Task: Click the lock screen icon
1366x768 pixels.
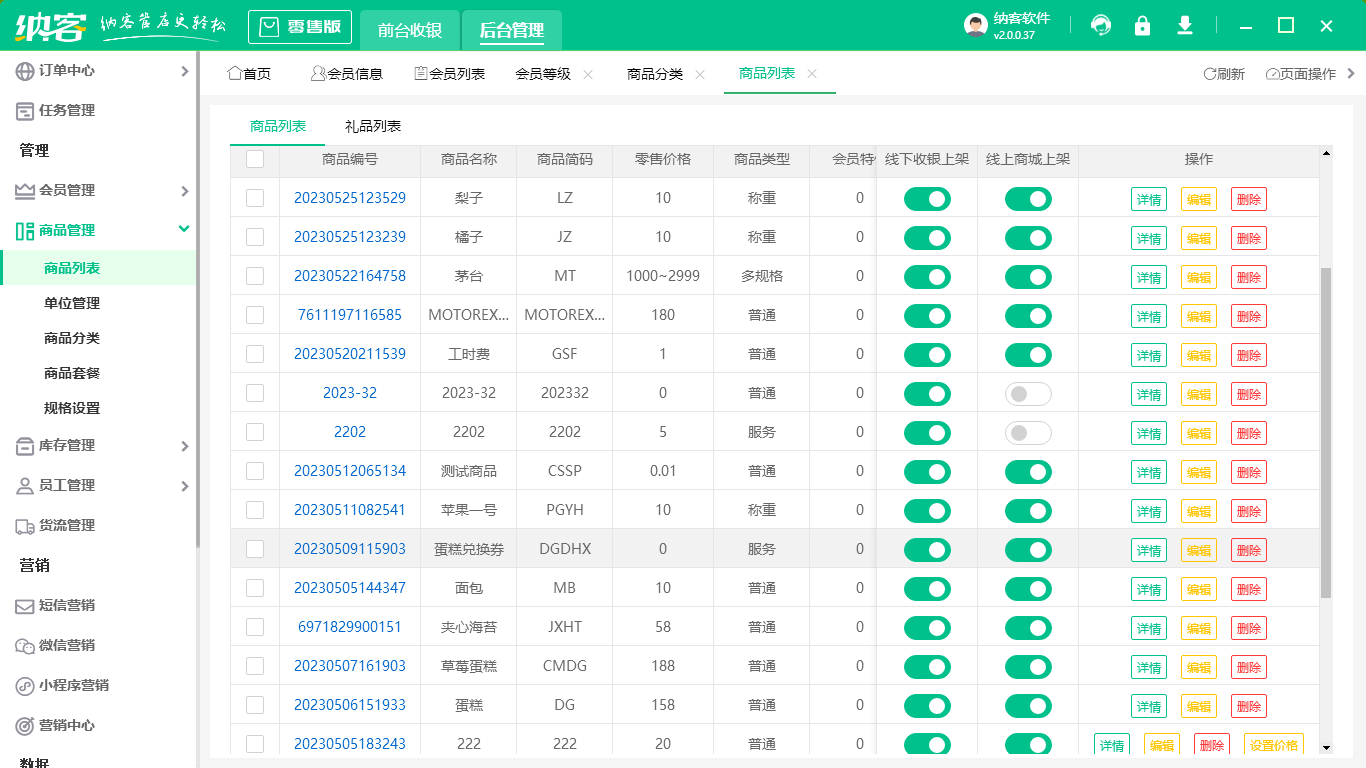Action: pyautogui.click(x=1143, y=25)
